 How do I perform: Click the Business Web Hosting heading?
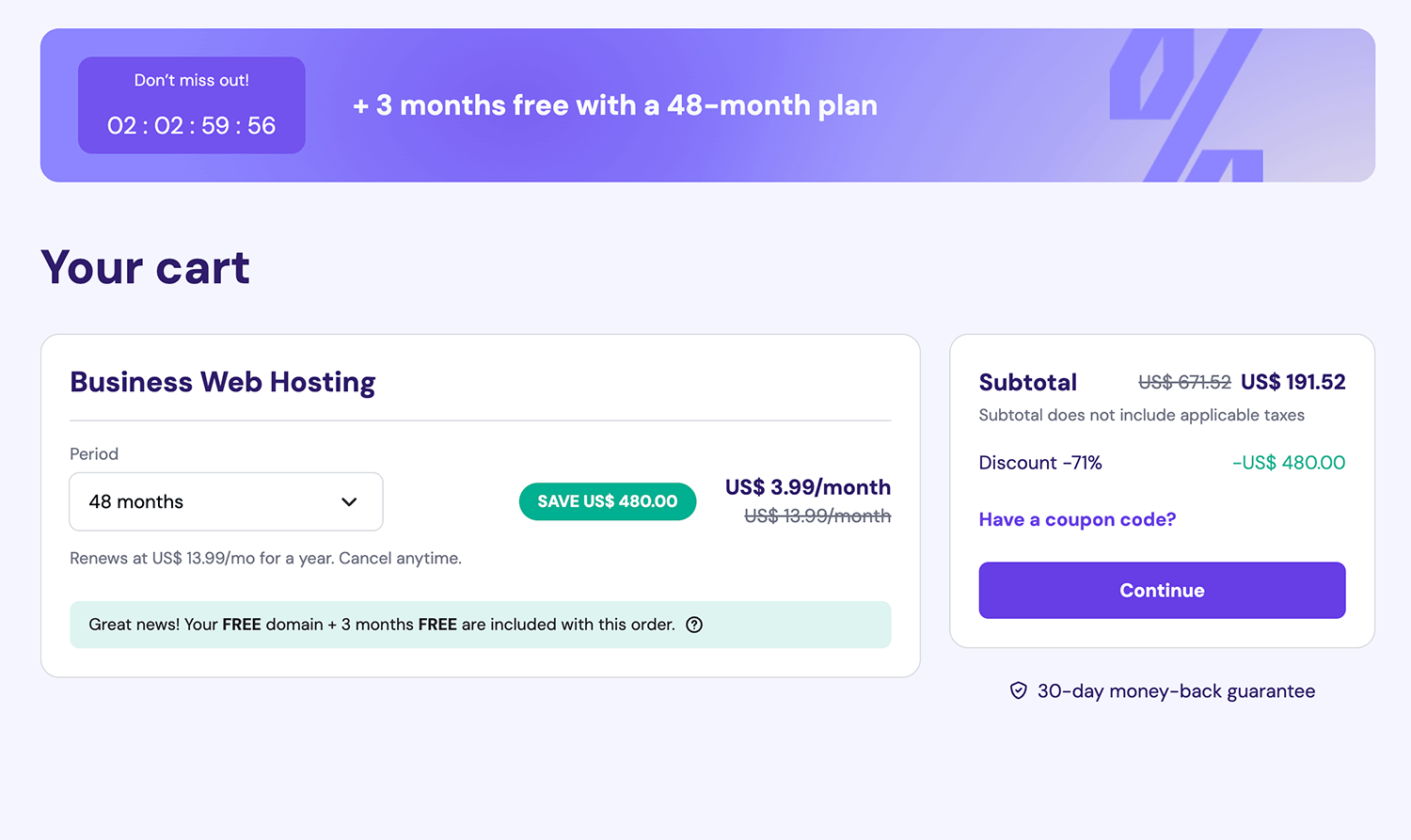[223, 382]
